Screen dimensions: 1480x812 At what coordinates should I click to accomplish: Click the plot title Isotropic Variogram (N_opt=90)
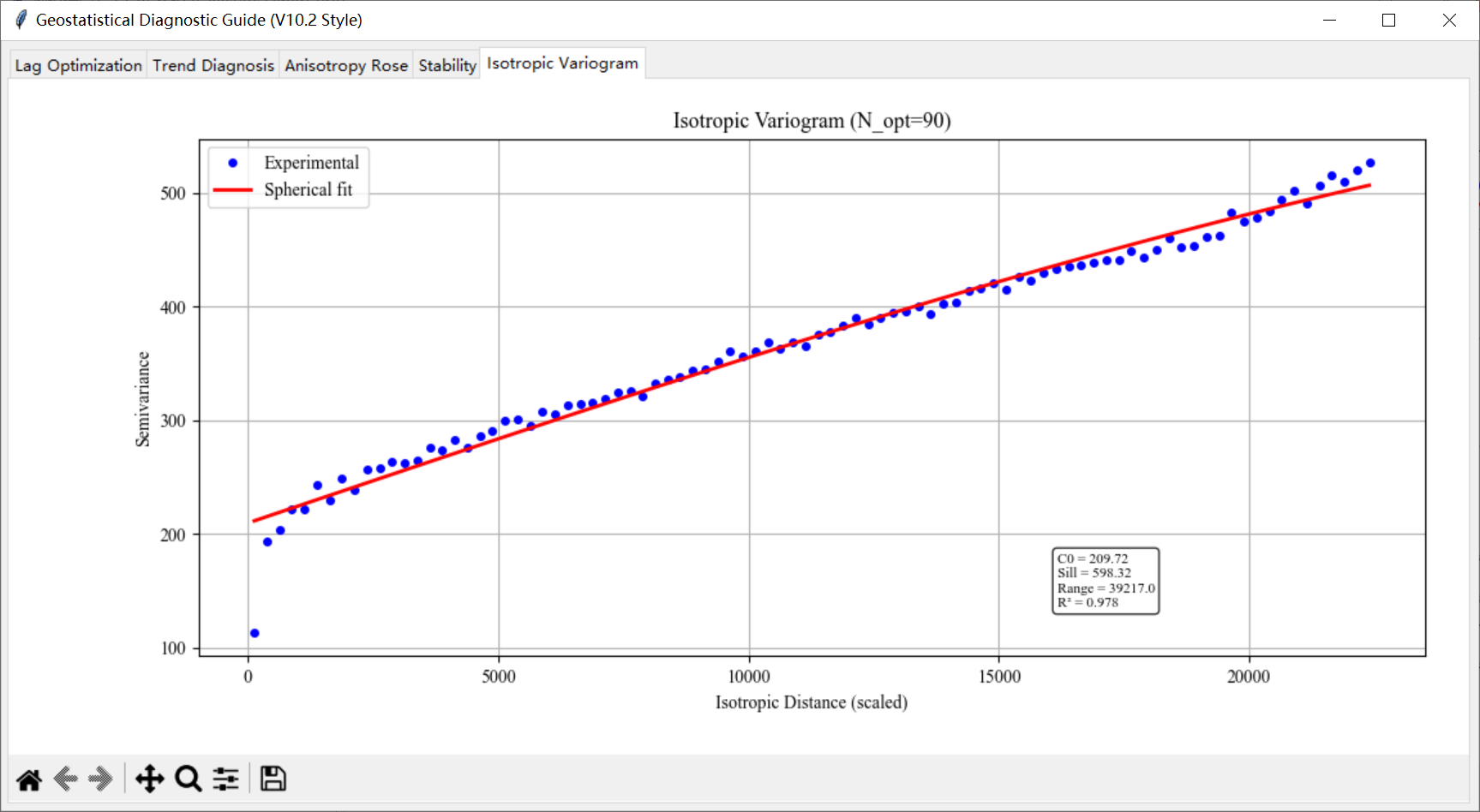click(x=812, y=121)
